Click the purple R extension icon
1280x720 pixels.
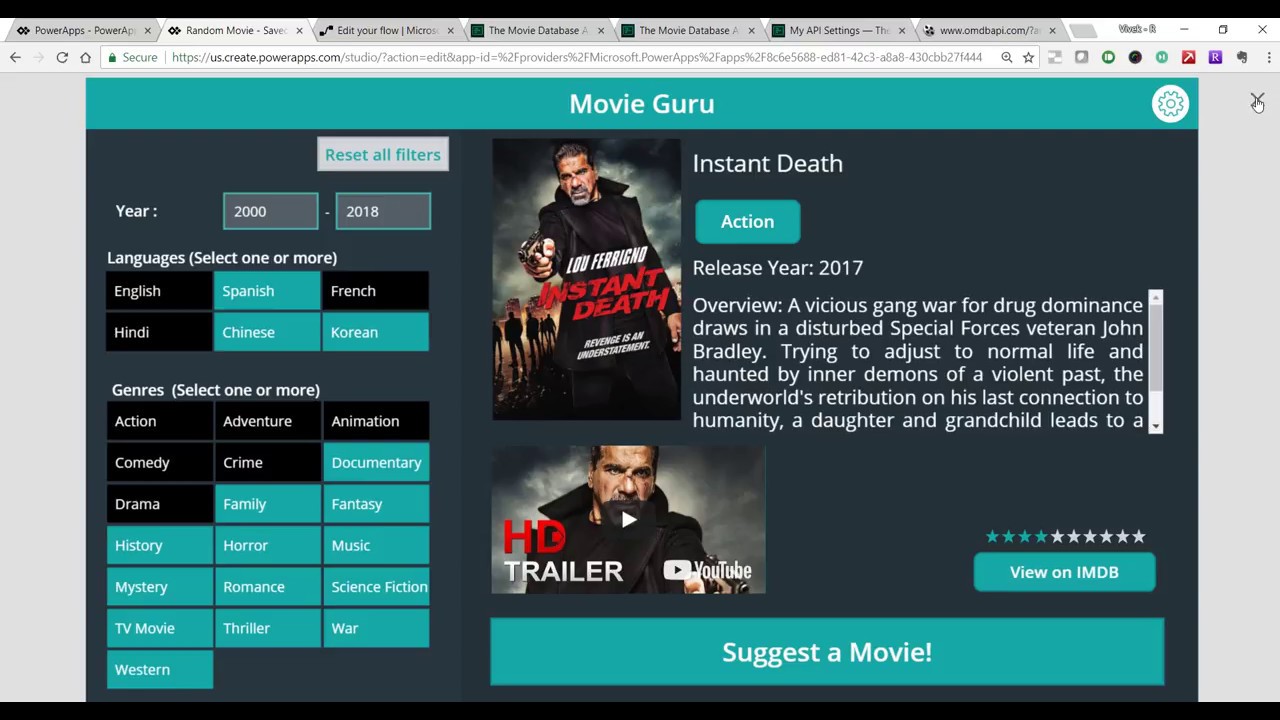click(1215, 58)
